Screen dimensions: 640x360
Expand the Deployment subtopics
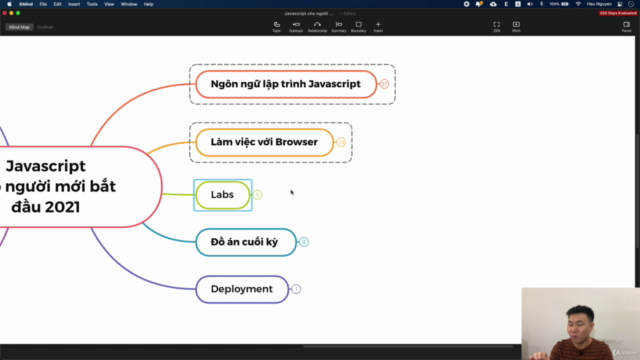296,289
